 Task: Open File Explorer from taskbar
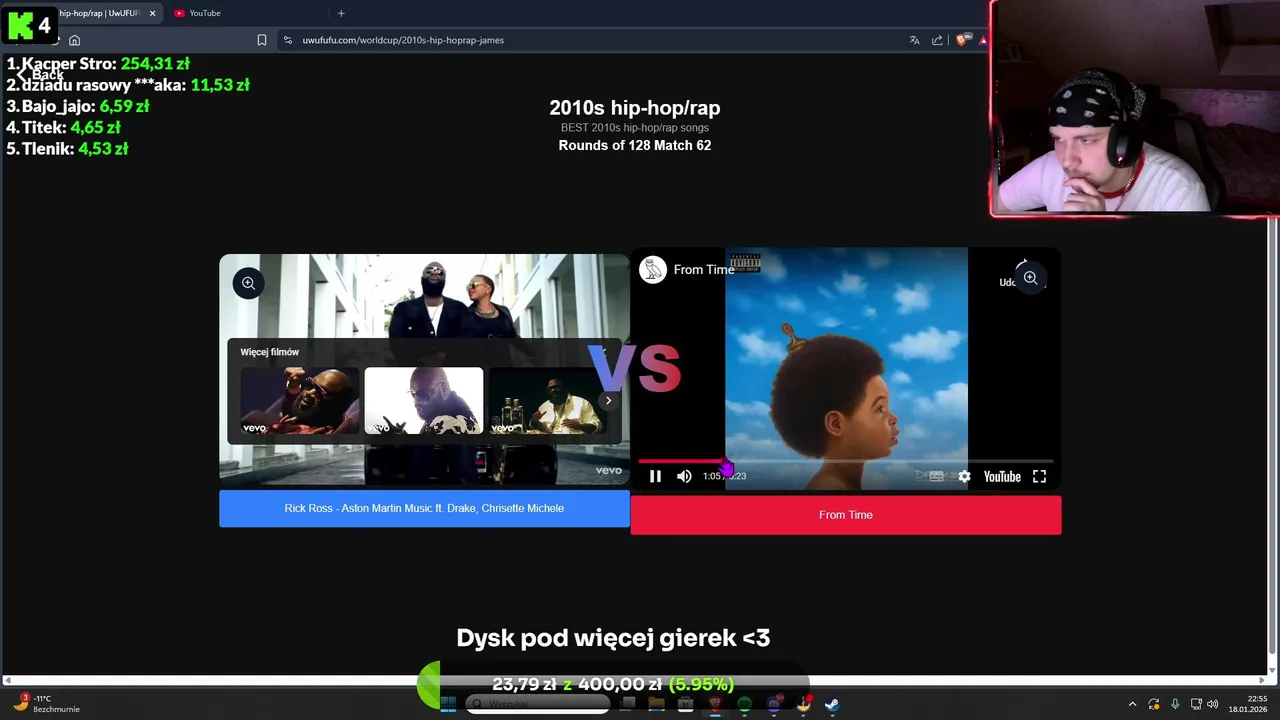click(656, 704)
